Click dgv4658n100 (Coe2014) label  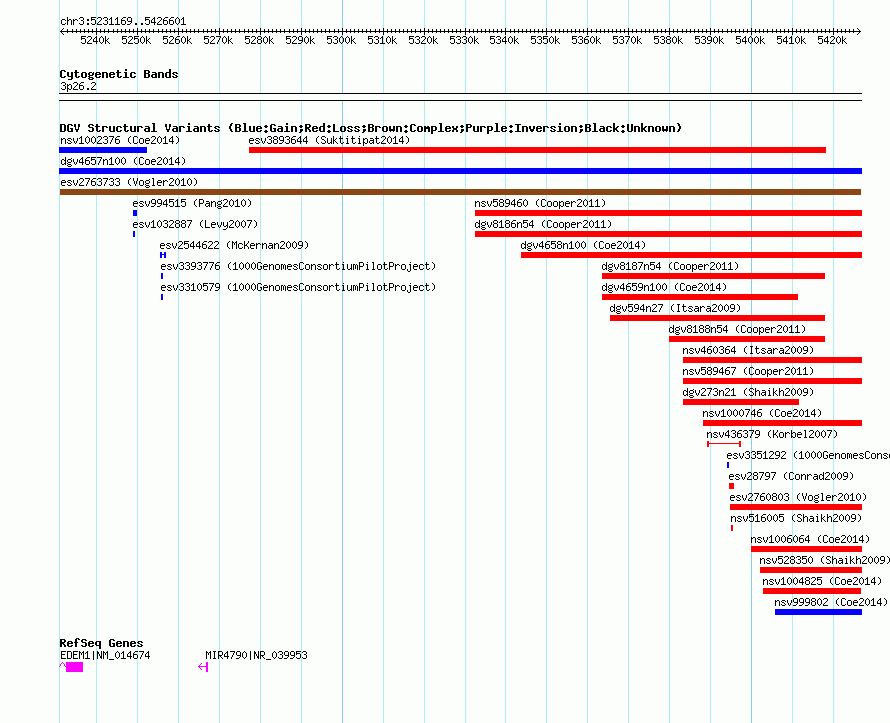(583, 245)
